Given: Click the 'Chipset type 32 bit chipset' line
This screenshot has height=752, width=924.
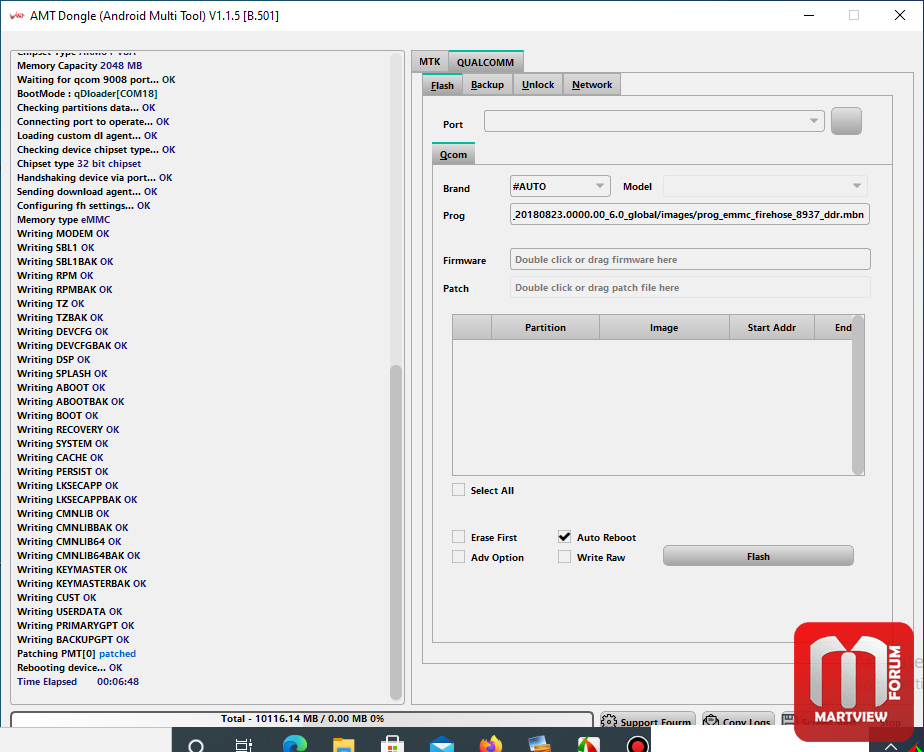Looking at the screenshot, I should [x=79, y=163].
